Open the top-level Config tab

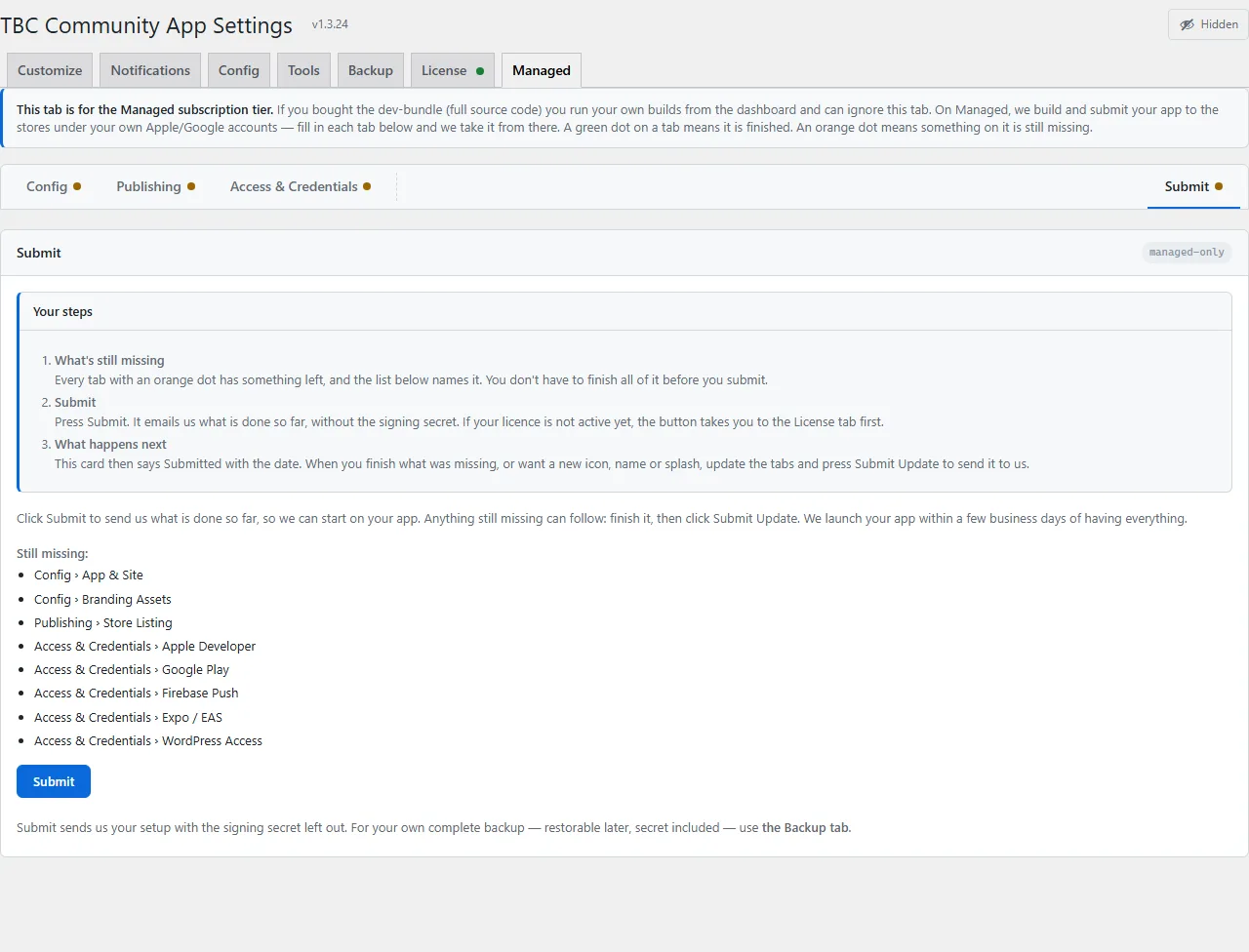click(x=239, y=70)
